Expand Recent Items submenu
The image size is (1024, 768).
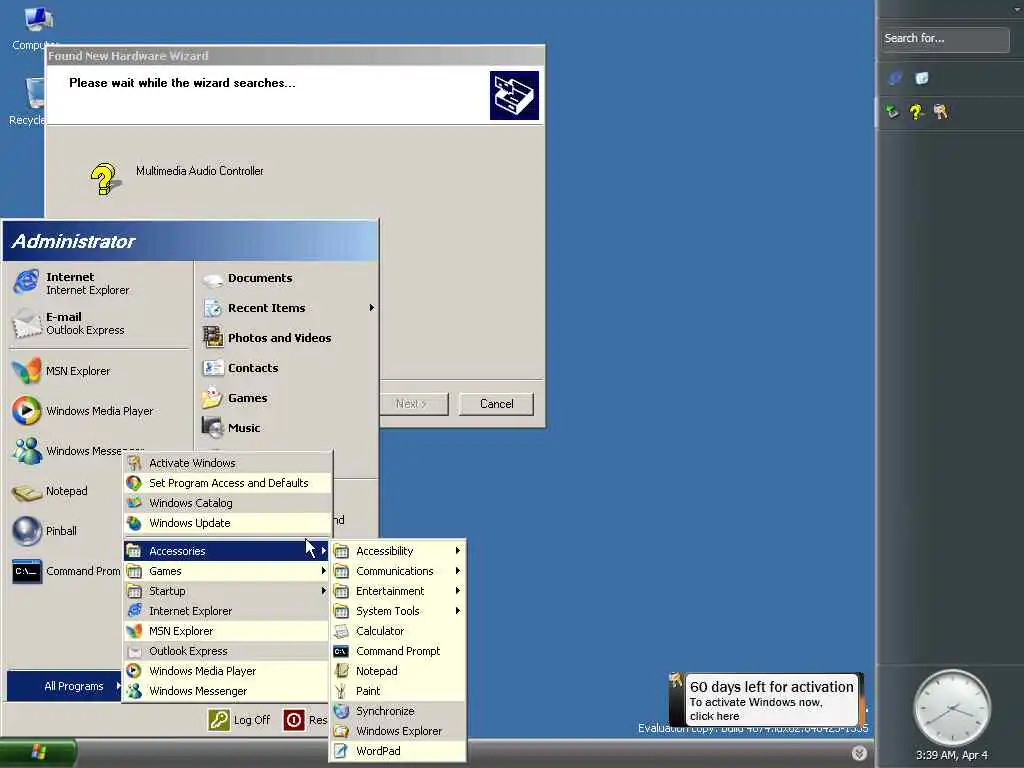point(287,308)
